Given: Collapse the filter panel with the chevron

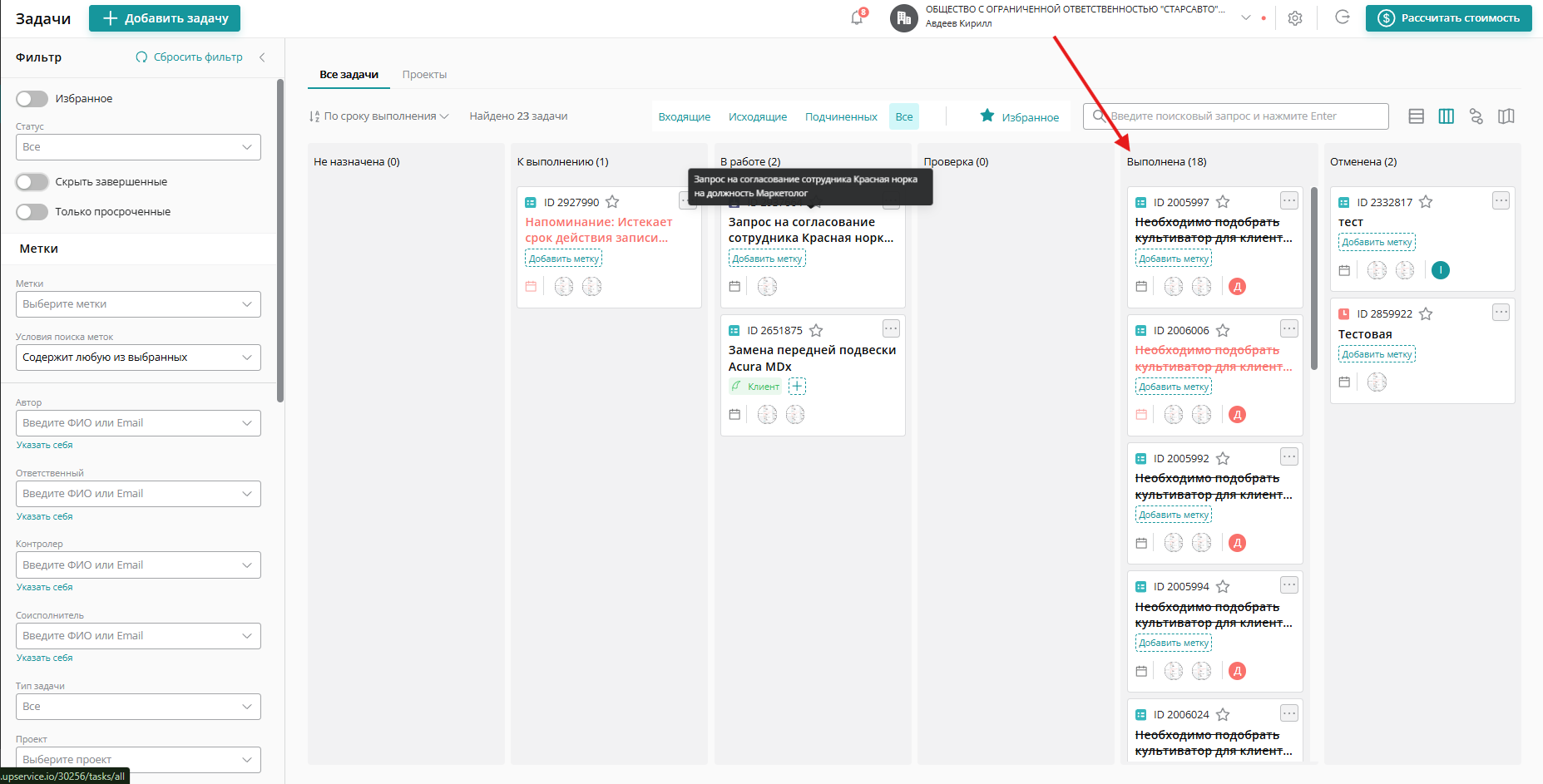Looking at the screenshot, I should pyautogui.click(x=262, y=57).
